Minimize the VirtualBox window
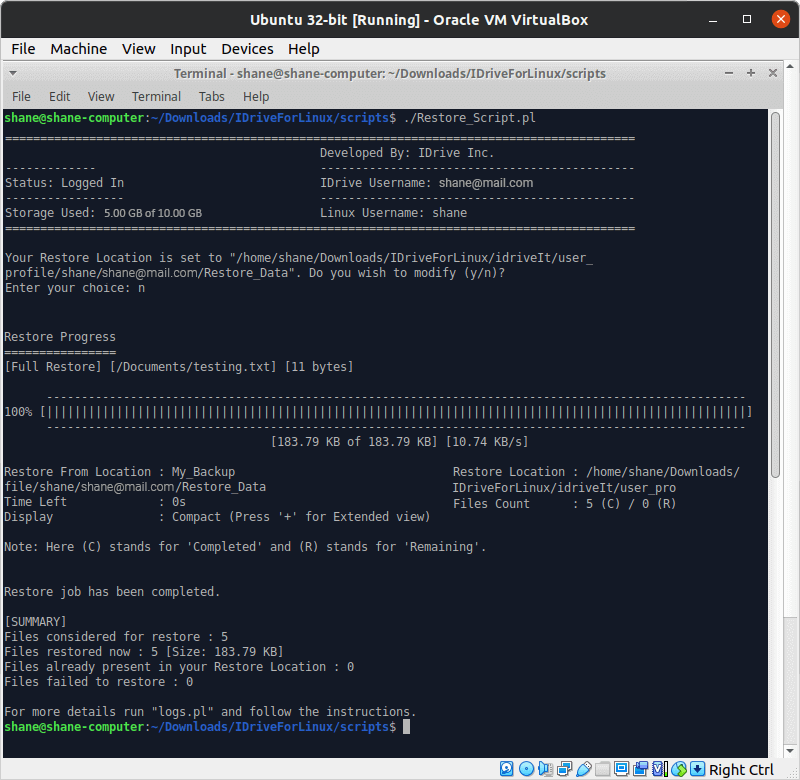Viewport: 800px width, 780px height. coord(713,20)
